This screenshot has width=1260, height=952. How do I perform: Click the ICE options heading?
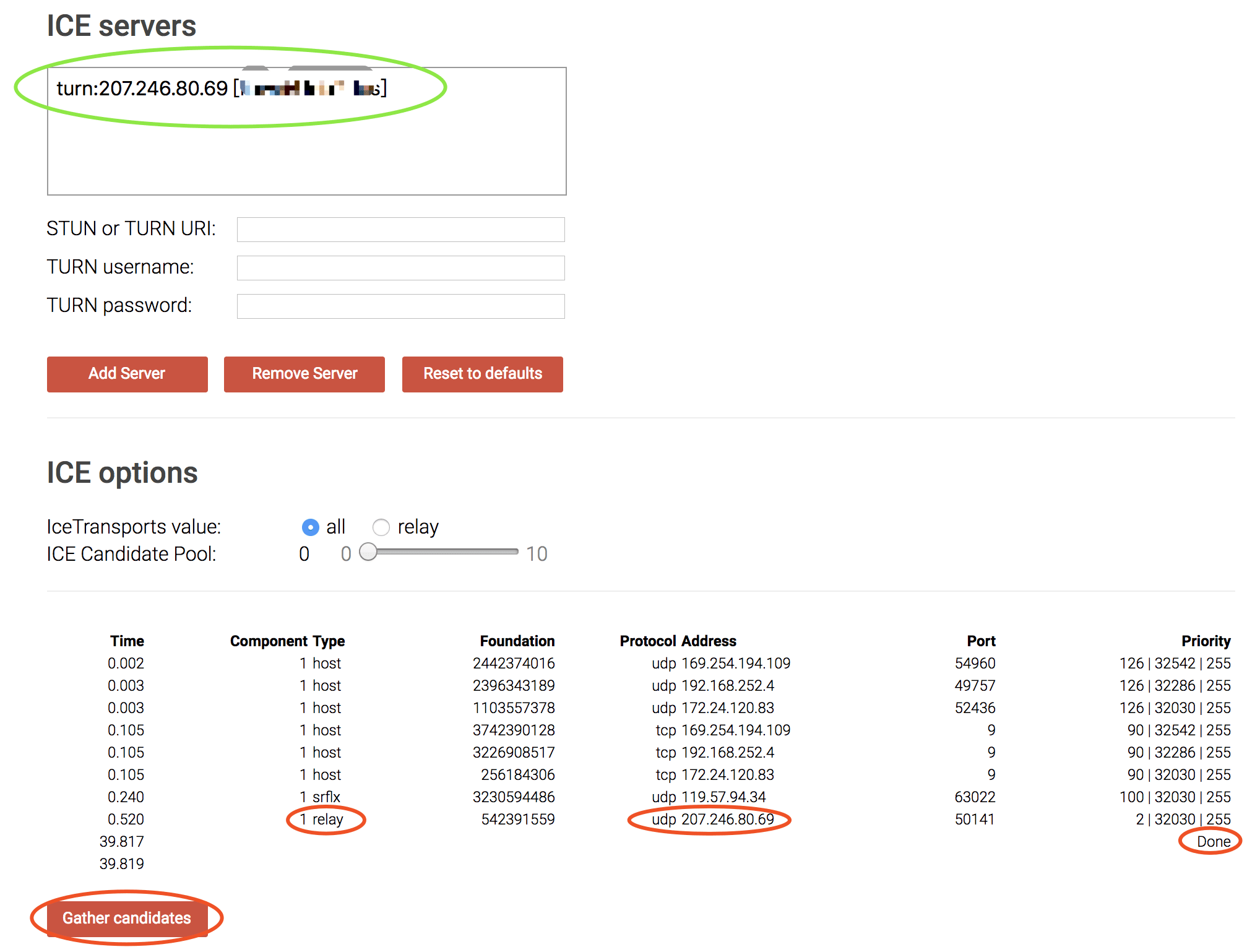pyautogui.click(x=123, y=474)
